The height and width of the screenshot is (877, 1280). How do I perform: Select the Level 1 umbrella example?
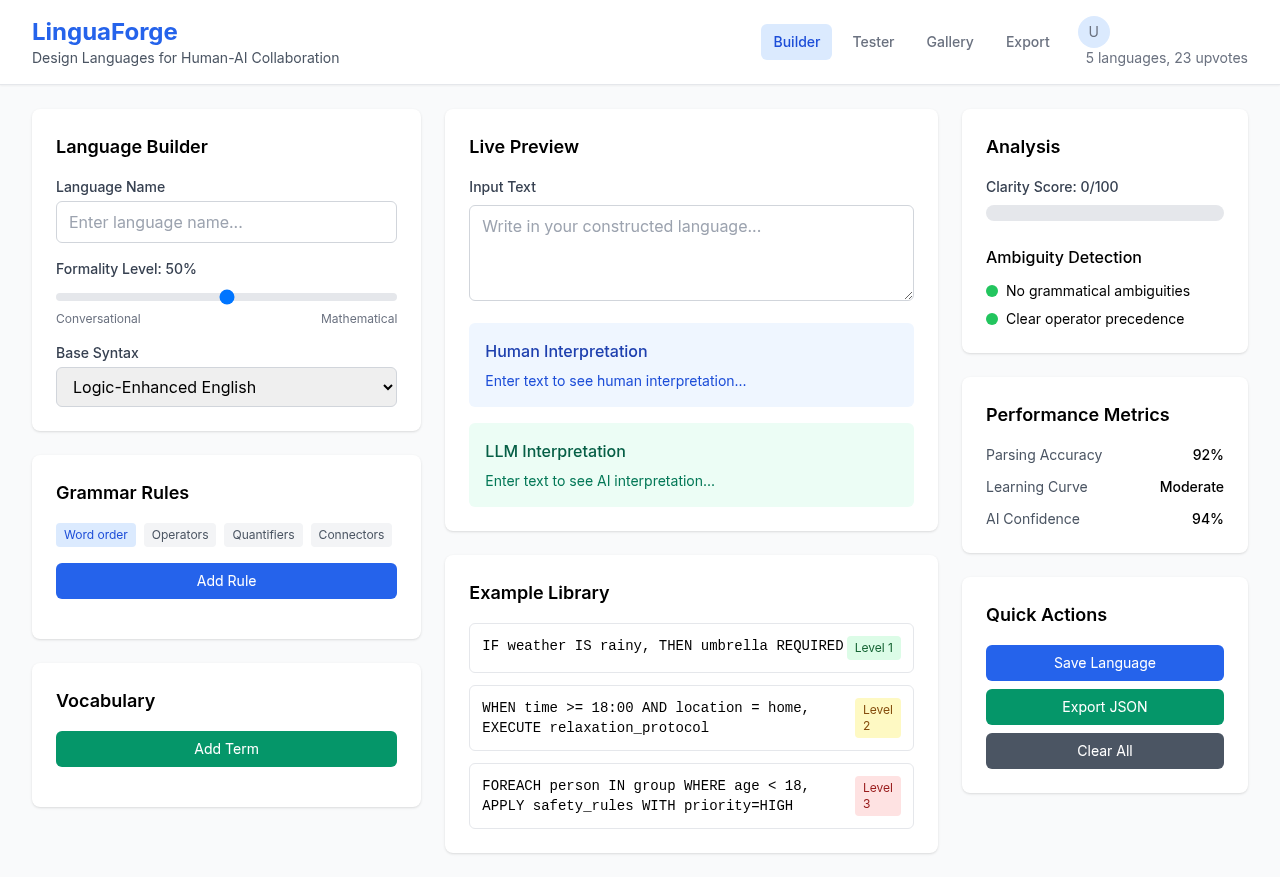(691, 647)
